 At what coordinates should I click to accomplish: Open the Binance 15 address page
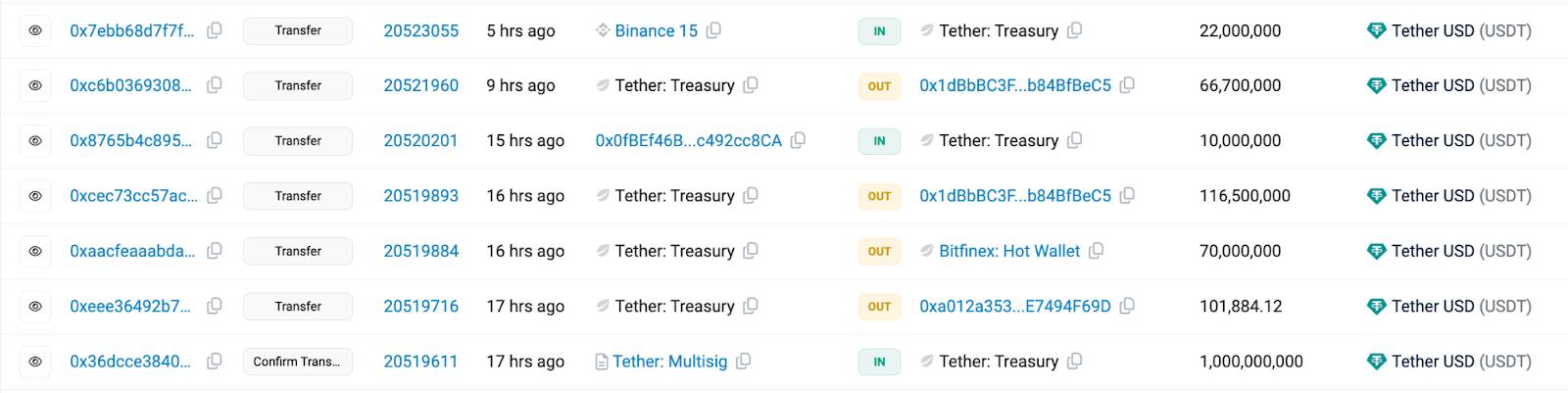pyautogui.click(x=656, y=30)
